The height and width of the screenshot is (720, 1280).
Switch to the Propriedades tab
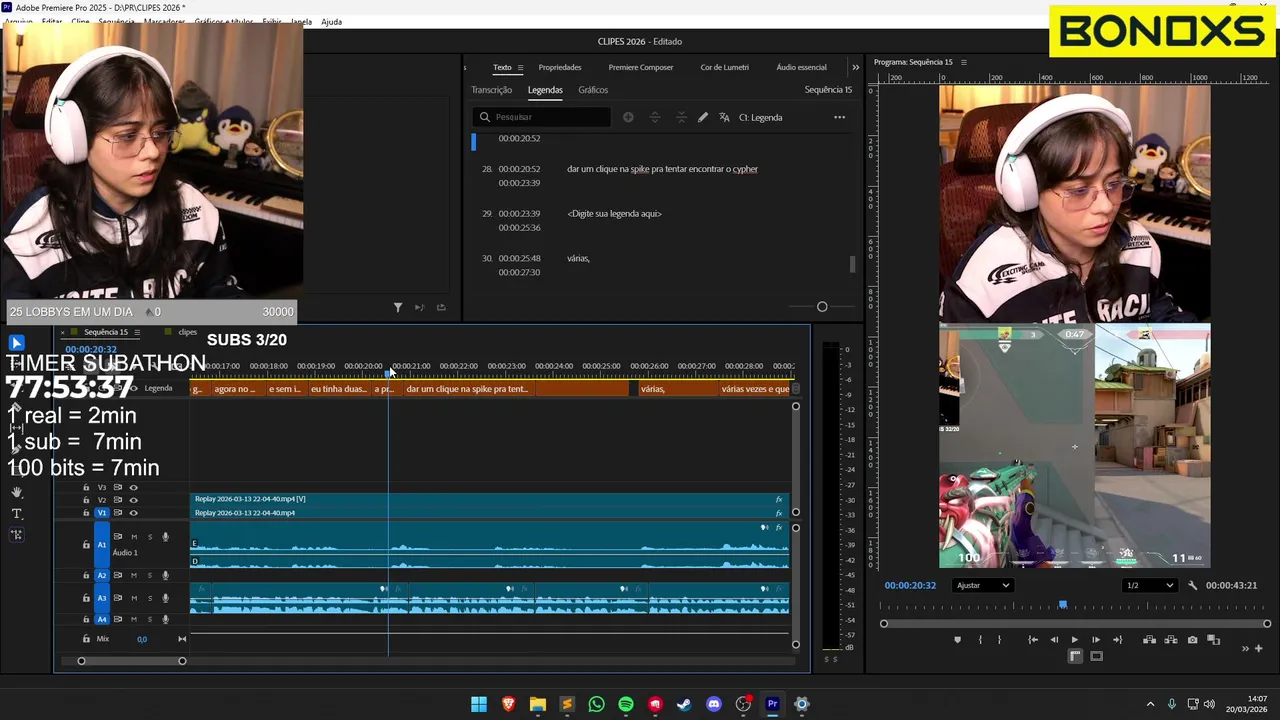(x=560, y=67)
